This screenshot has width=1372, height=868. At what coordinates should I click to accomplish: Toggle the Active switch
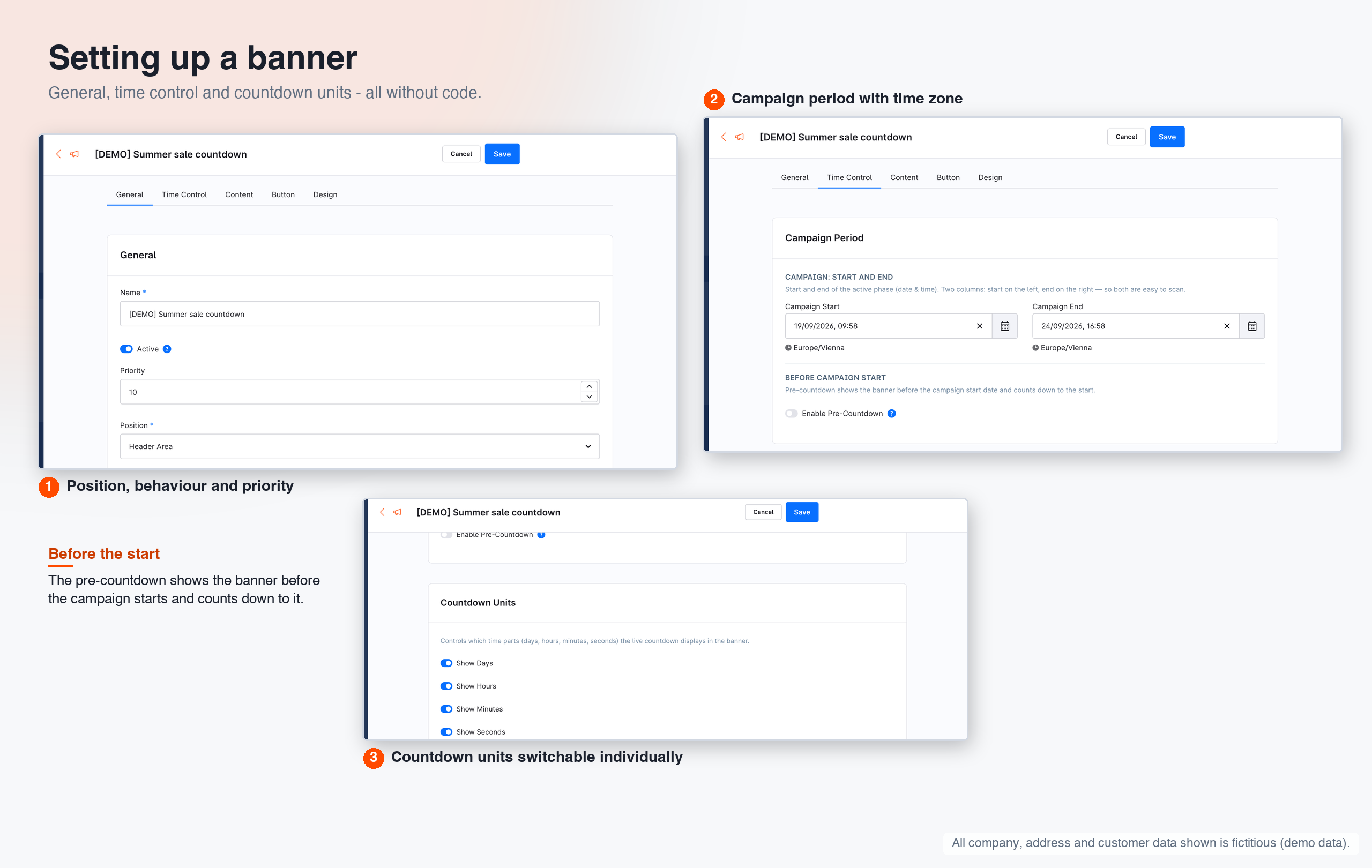click(x=126, y=349)
